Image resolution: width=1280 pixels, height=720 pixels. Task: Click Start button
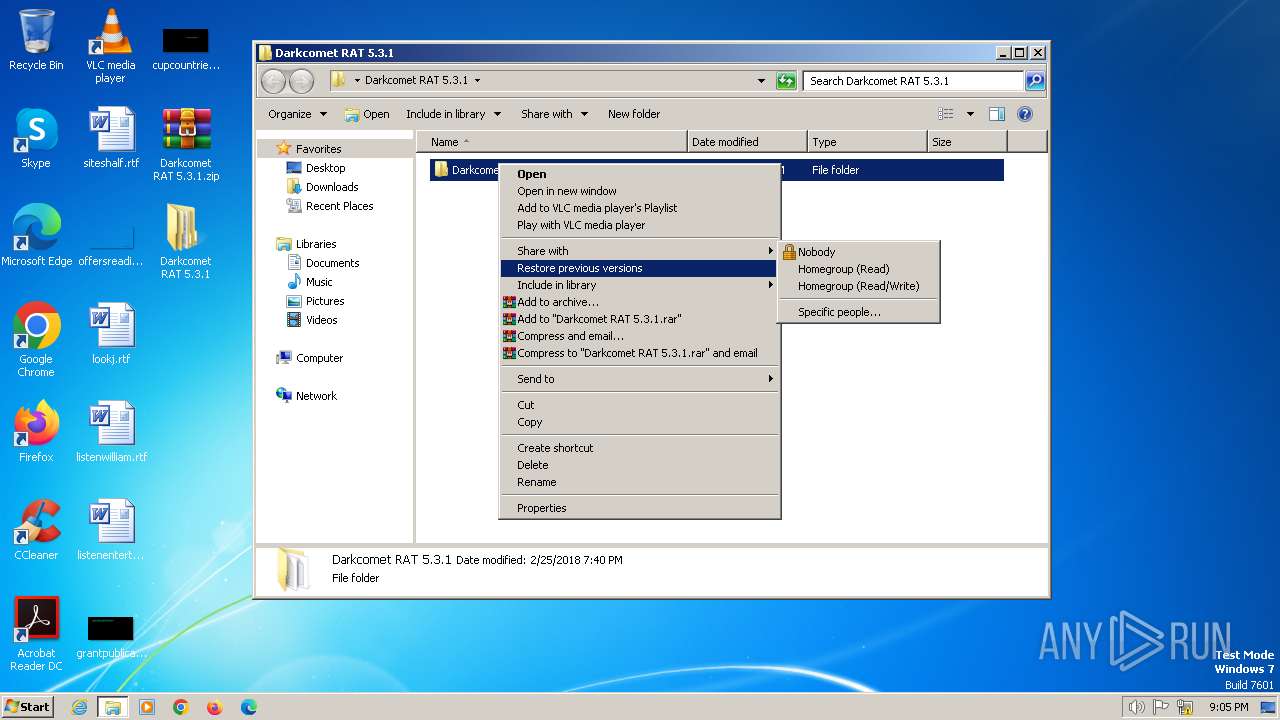(28, 706)
